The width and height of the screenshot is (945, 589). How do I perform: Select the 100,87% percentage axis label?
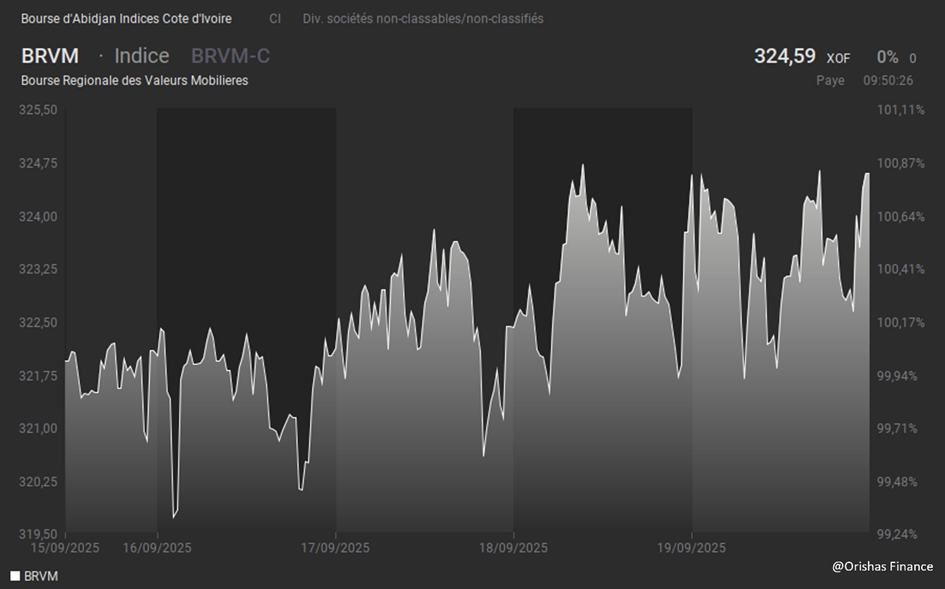point(900,163)
